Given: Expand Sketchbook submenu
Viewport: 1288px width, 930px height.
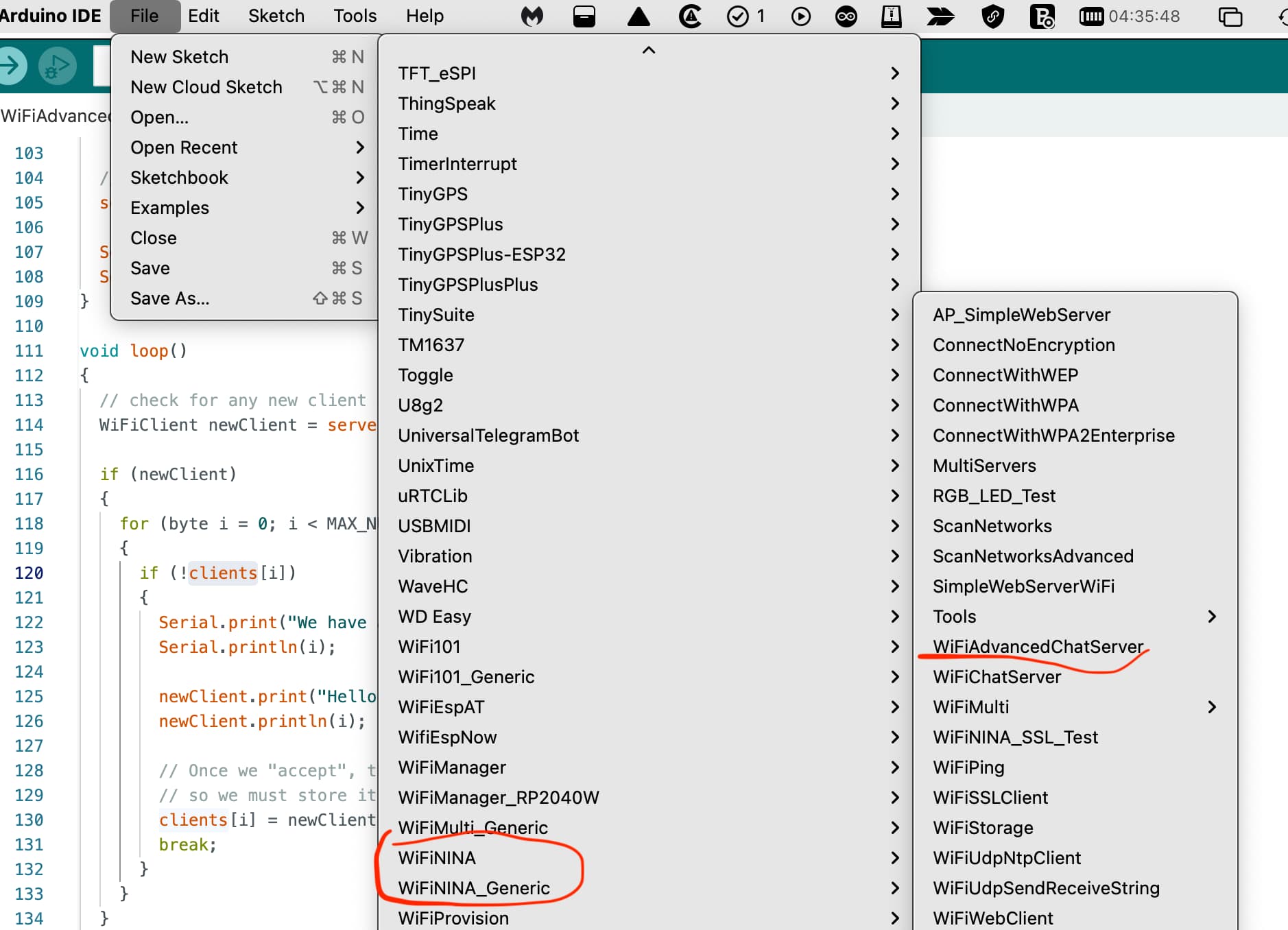Looking at the screenshot, I should 245,178.
